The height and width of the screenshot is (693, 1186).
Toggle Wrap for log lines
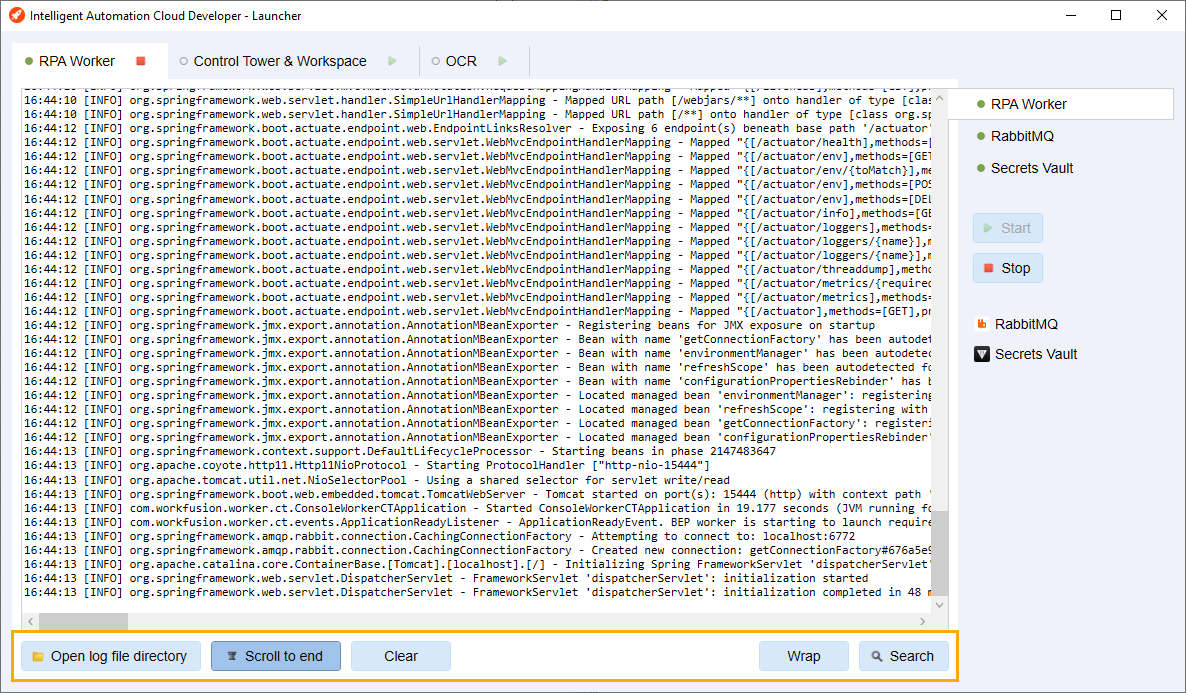pos(803,656)
